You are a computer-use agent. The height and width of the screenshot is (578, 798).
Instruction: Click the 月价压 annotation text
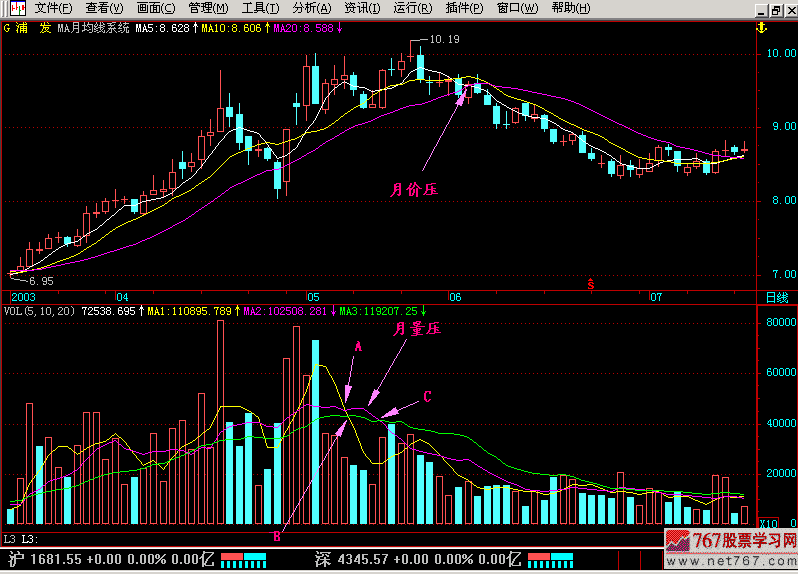tap(414, 186)
